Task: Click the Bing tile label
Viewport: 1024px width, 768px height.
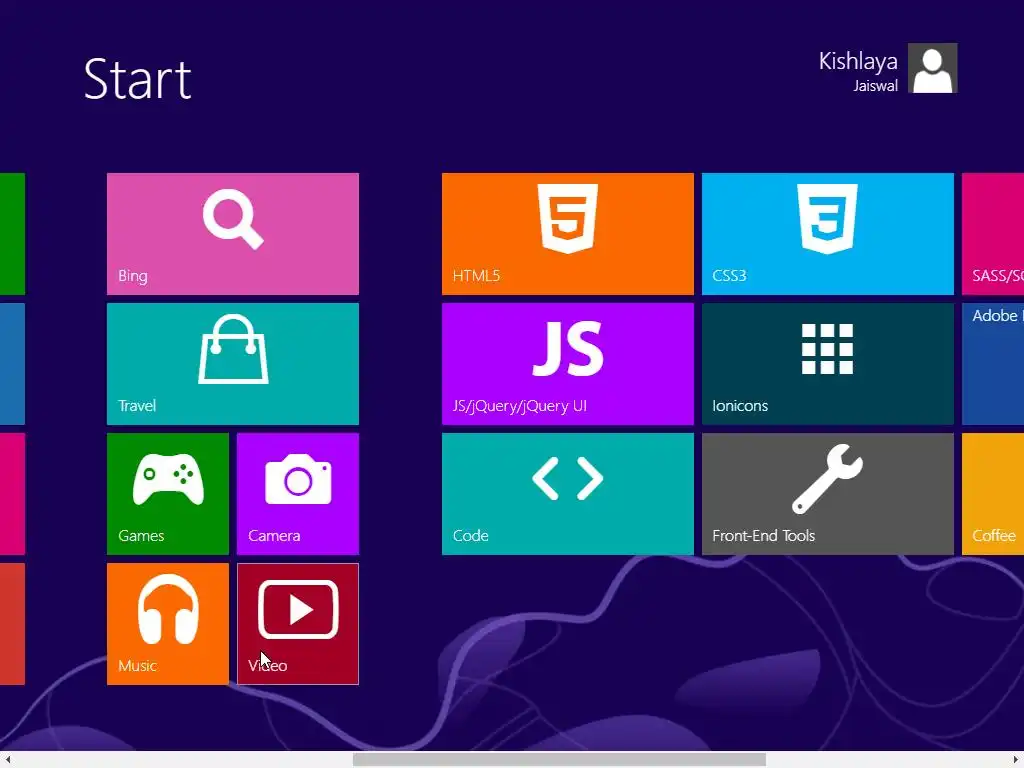Action: click(x=133, y=276)
